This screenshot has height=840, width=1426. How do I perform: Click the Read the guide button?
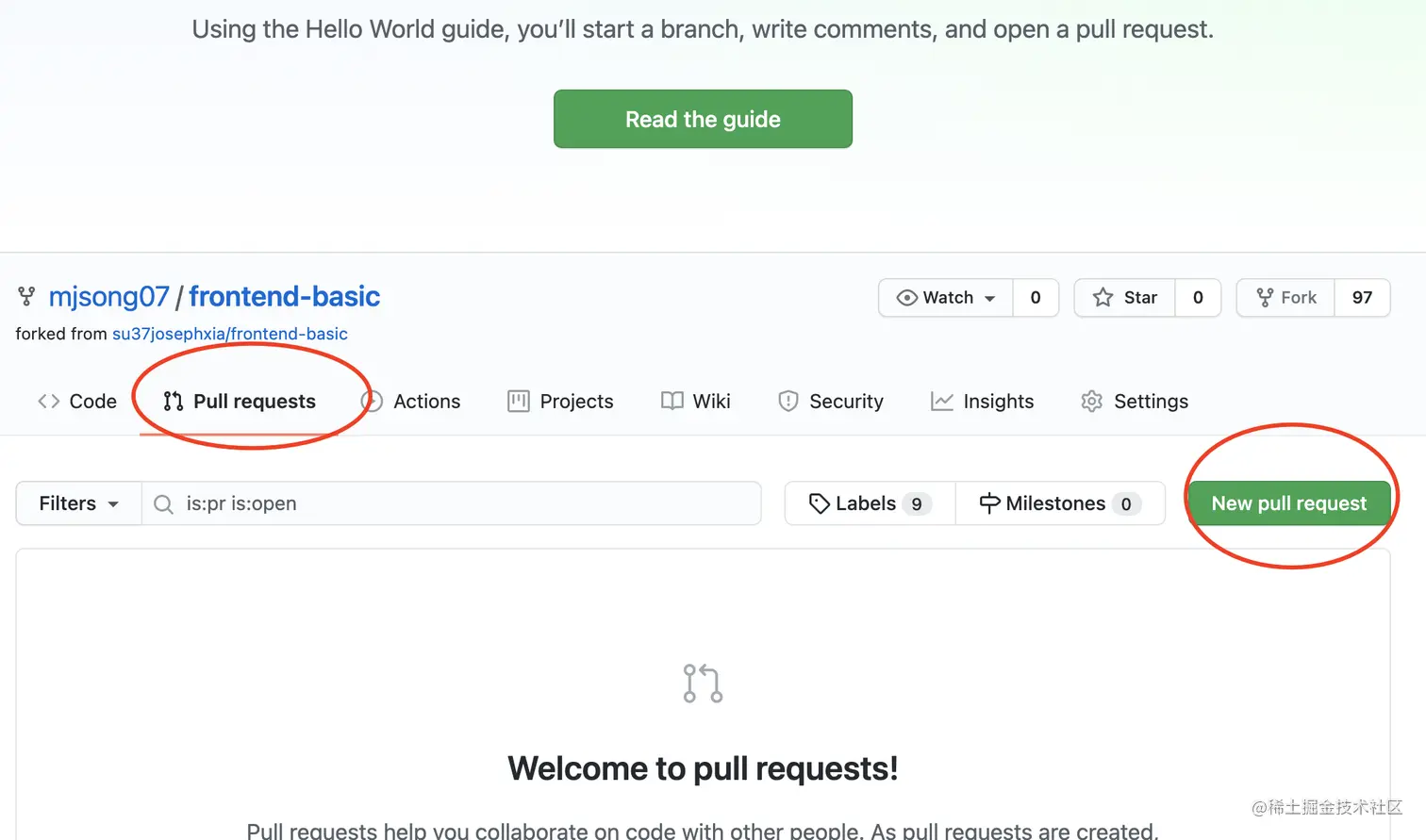tap(703, 119)
